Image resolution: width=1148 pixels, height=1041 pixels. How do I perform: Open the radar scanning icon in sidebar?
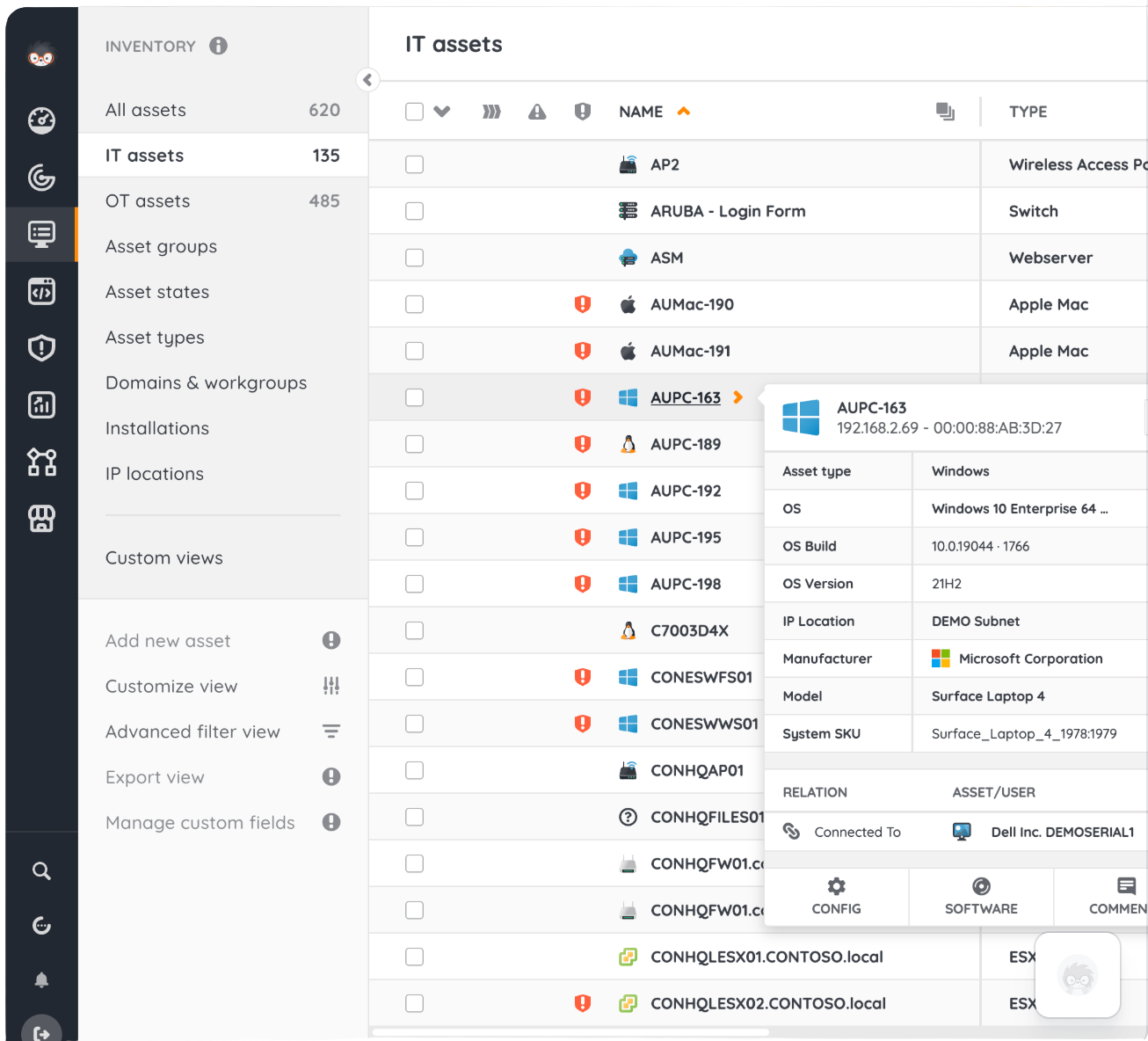pyautogui.click(x=41, y=178)
